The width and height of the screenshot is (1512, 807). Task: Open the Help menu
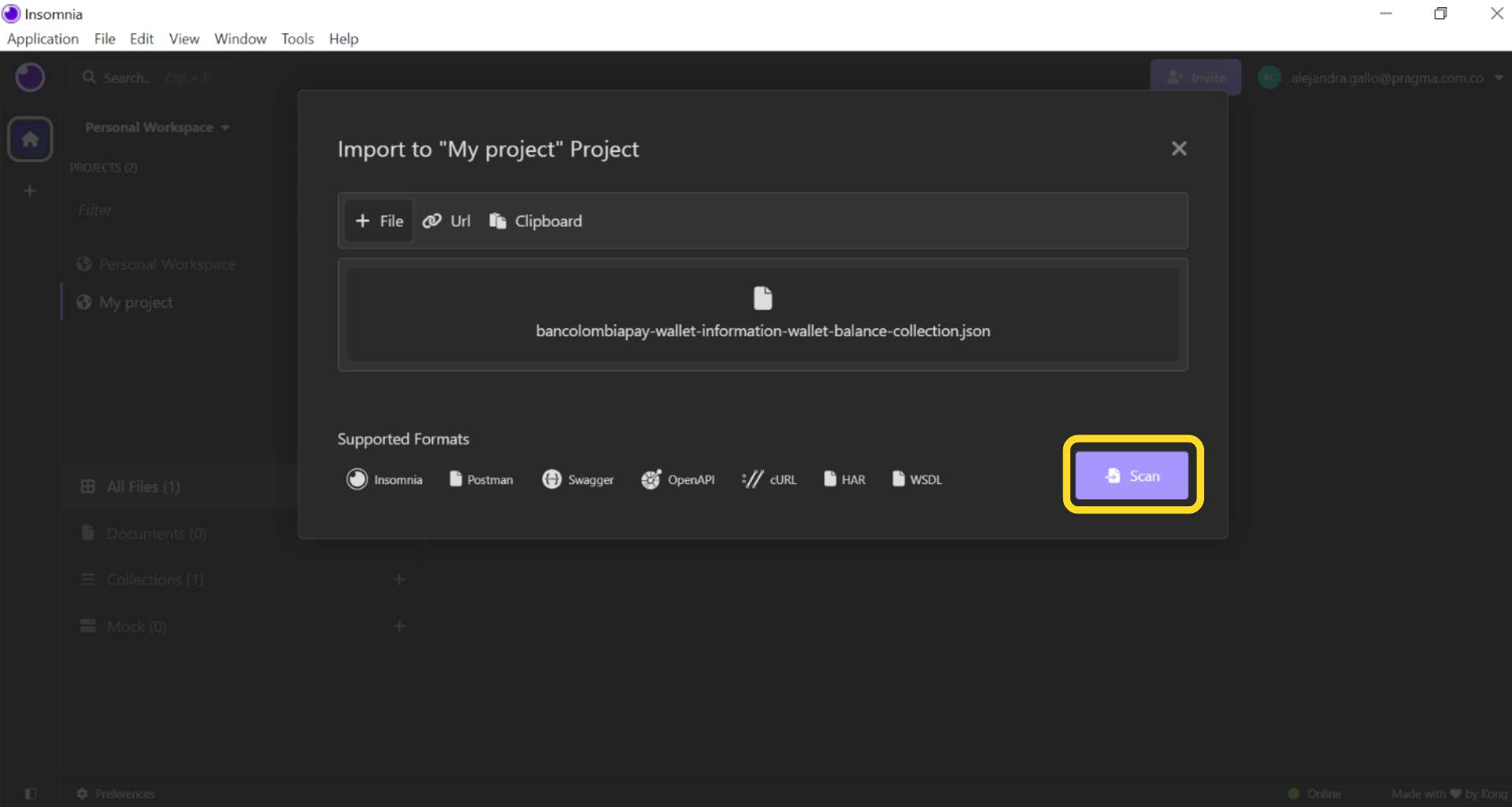(x=343, y=39)
